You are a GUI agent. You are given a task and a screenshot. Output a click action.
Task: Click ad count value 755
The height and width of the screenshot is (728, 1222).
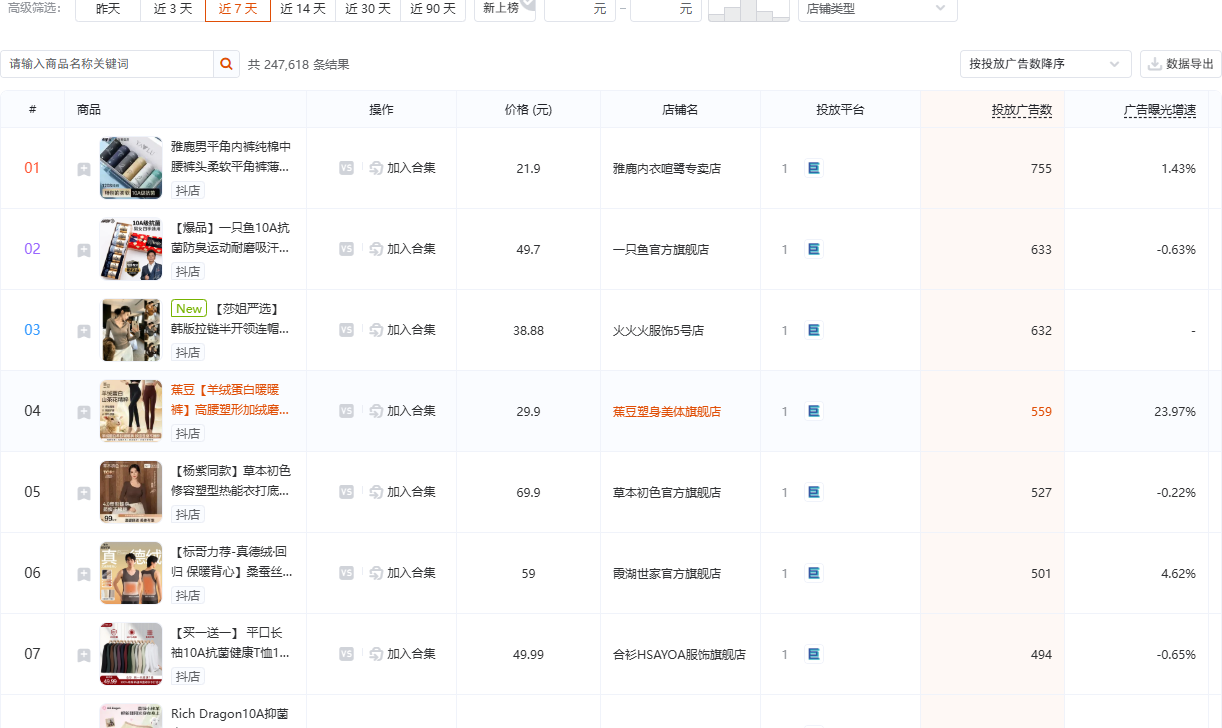click(x=1041, y=168)
